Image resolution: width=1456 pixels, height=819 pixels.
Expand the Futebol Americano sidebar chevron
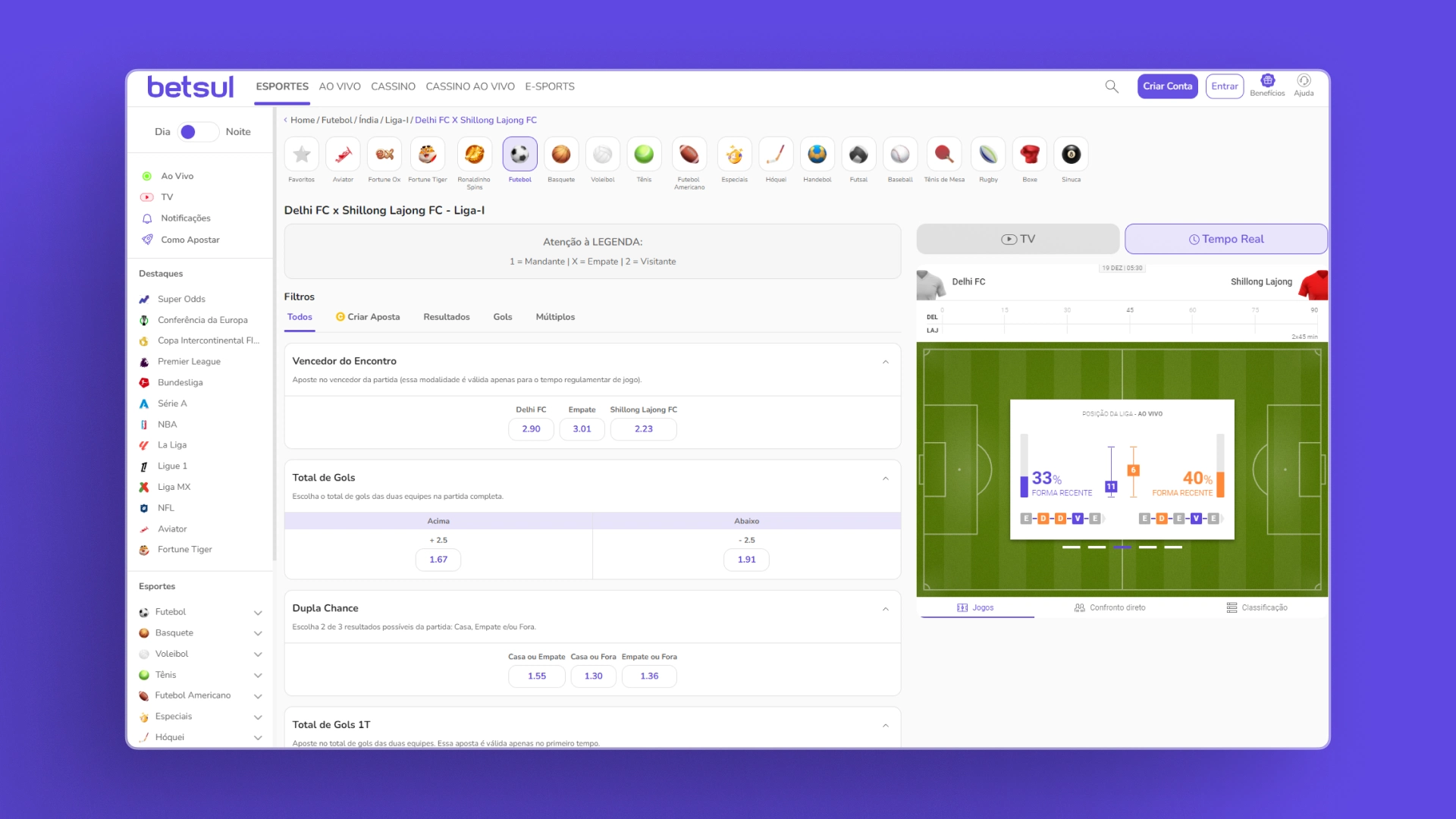258,696
